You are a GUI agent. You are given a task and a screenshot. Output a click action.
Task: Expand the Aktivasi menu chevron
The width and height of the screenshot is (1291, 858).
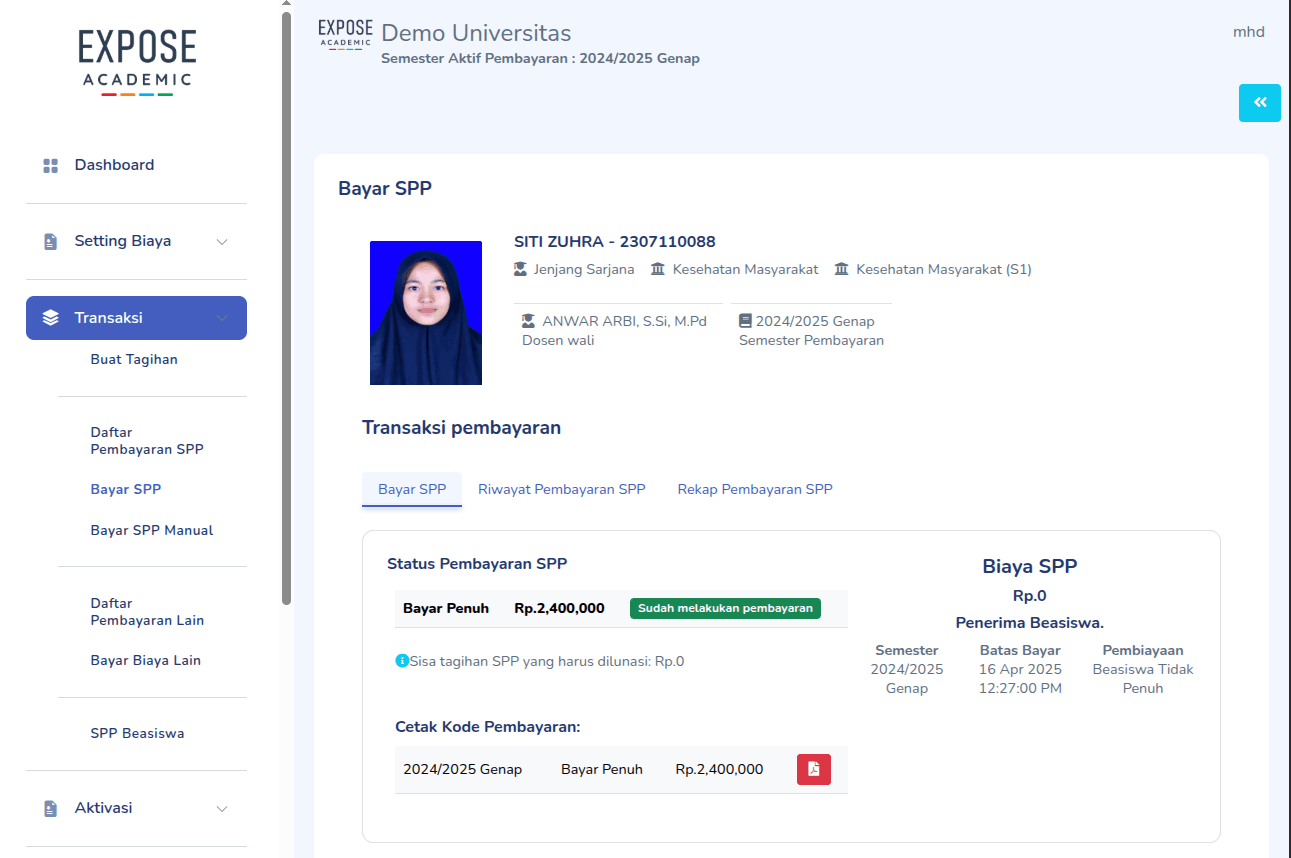click(222, 808)
